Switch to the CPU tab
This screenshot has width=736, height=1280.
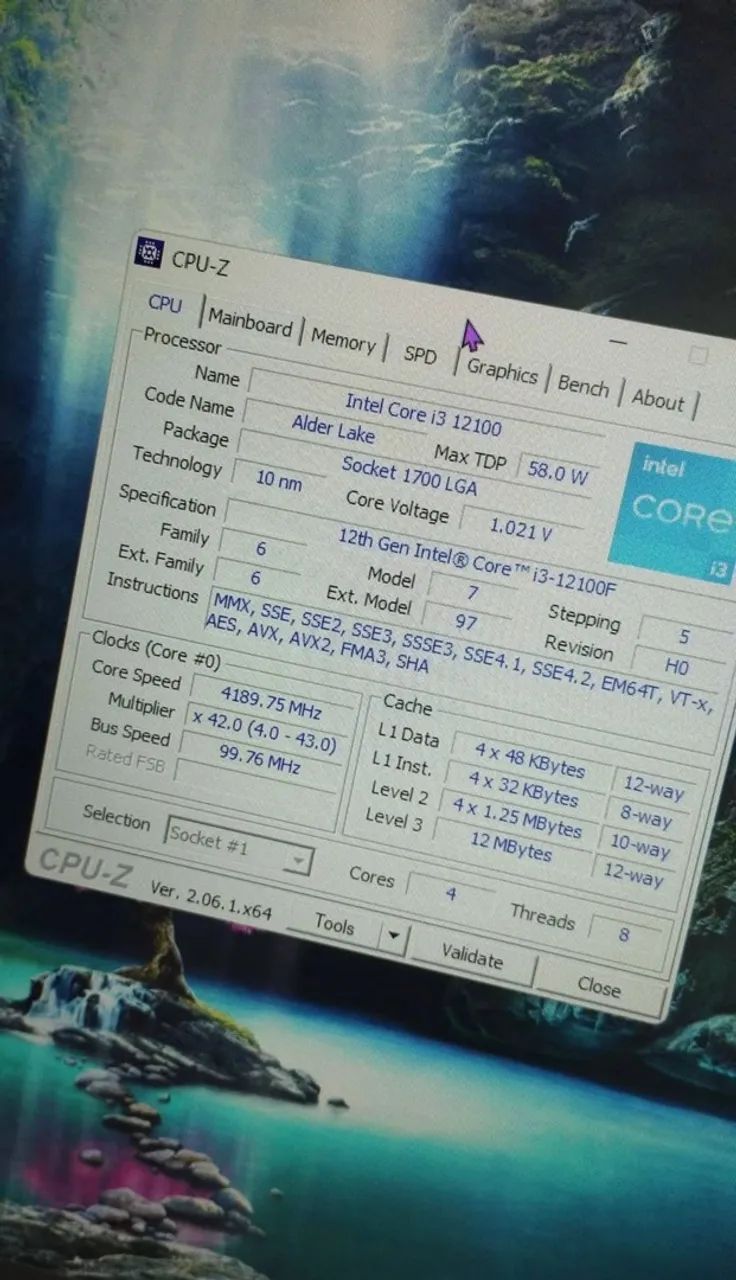click(x=165, y=304)
